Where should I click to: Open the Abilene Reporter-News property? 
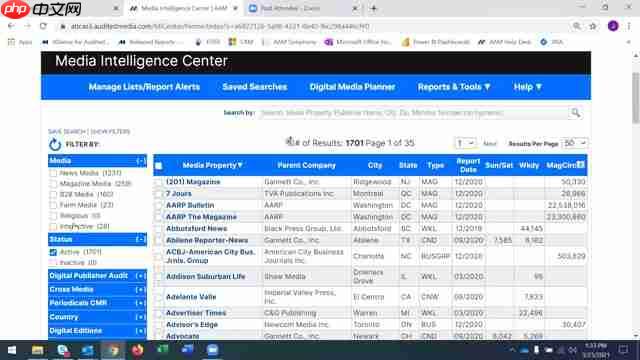click(207, 240)
